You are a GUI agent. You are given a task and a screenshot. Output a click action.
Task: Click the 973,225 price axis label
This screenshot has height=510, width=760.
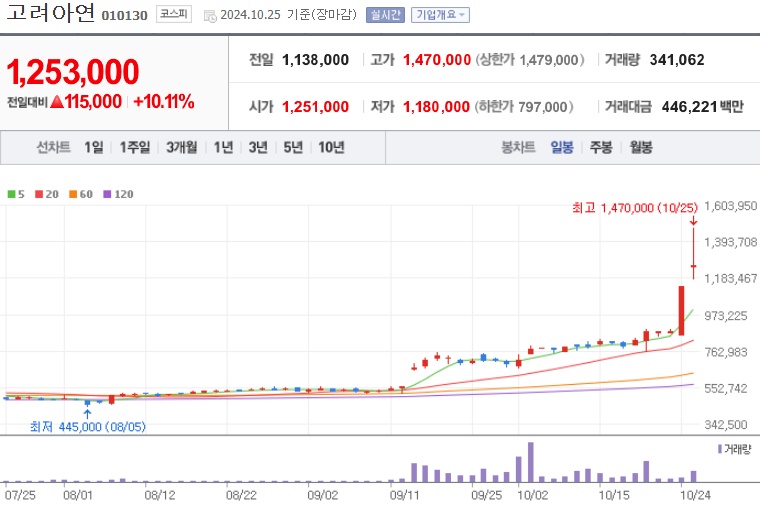point(726,316)
